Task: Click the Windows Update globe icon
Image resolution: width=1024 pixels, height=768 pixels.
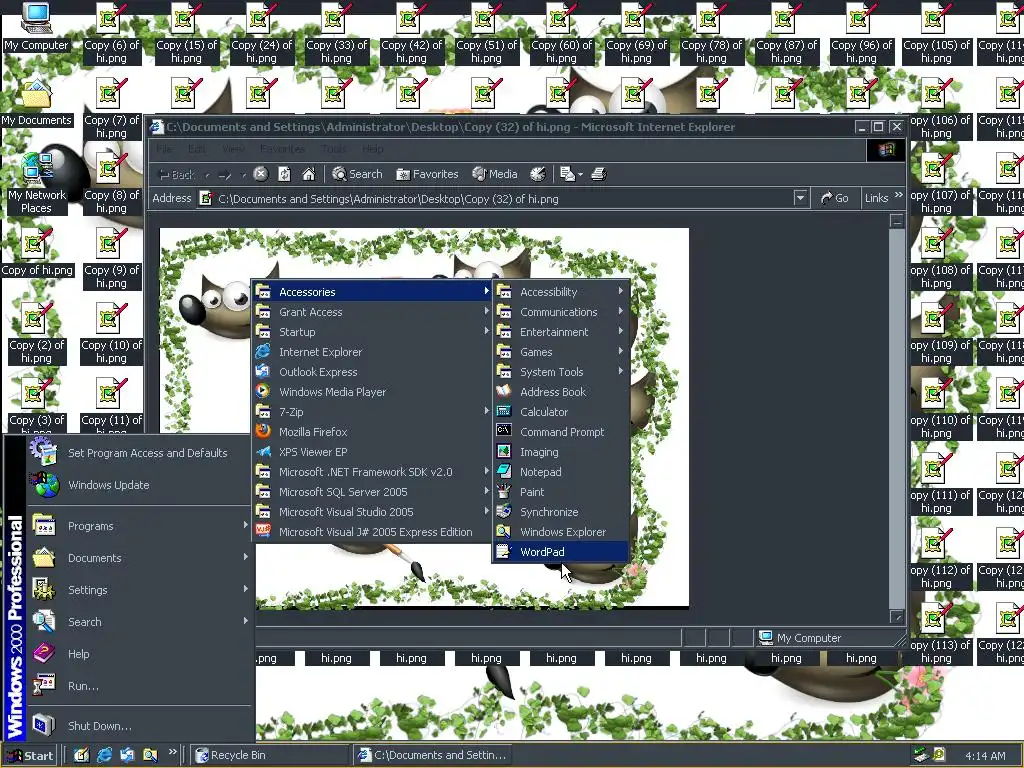Action: [x=44, y=485]
